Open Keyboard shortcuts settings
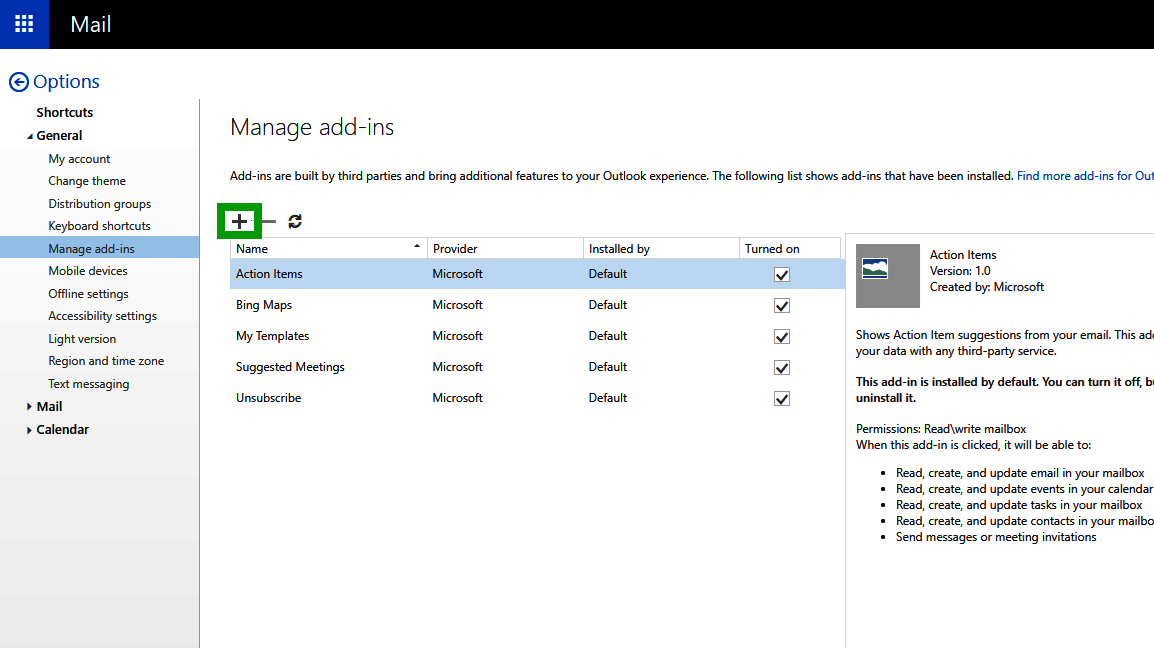 [99, 225]
